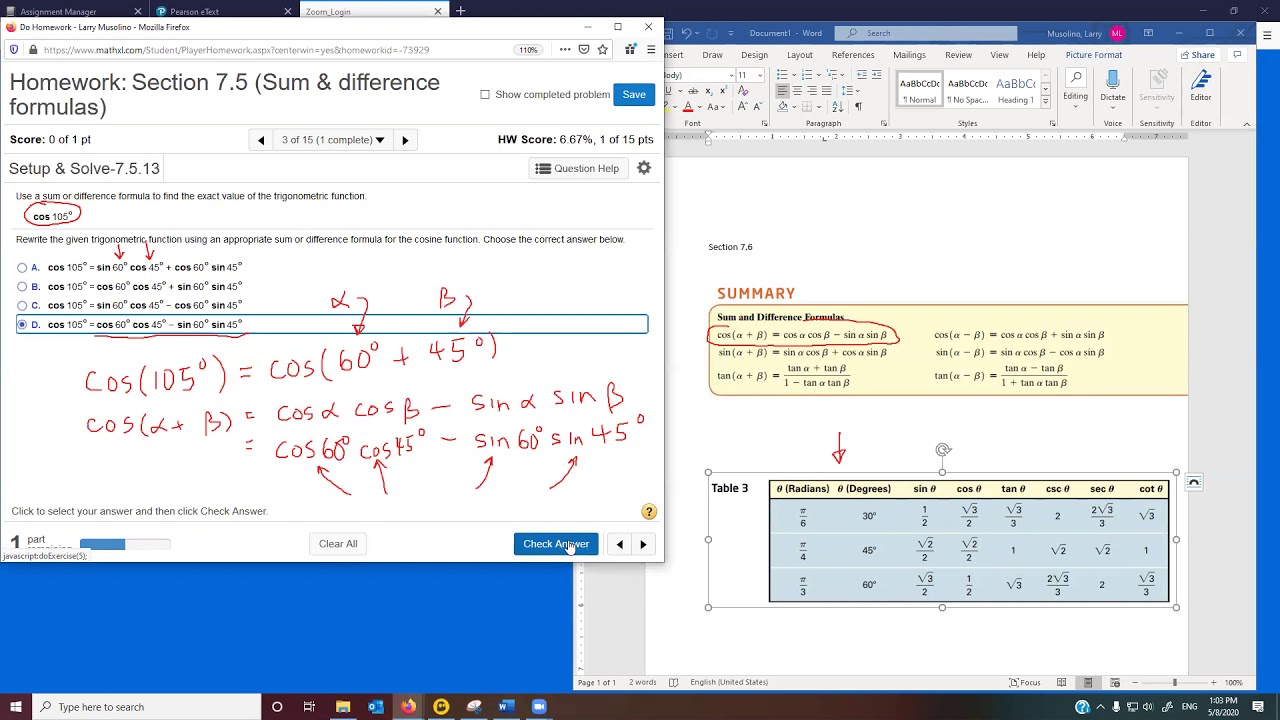
Task: Center align text in Word ribbon
Action: tap(797, 91)
